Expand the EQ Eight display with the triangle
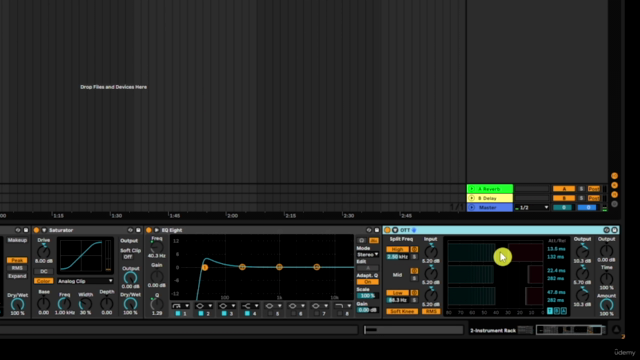This screenshot has width=640, height=360. tap(156, 230)
